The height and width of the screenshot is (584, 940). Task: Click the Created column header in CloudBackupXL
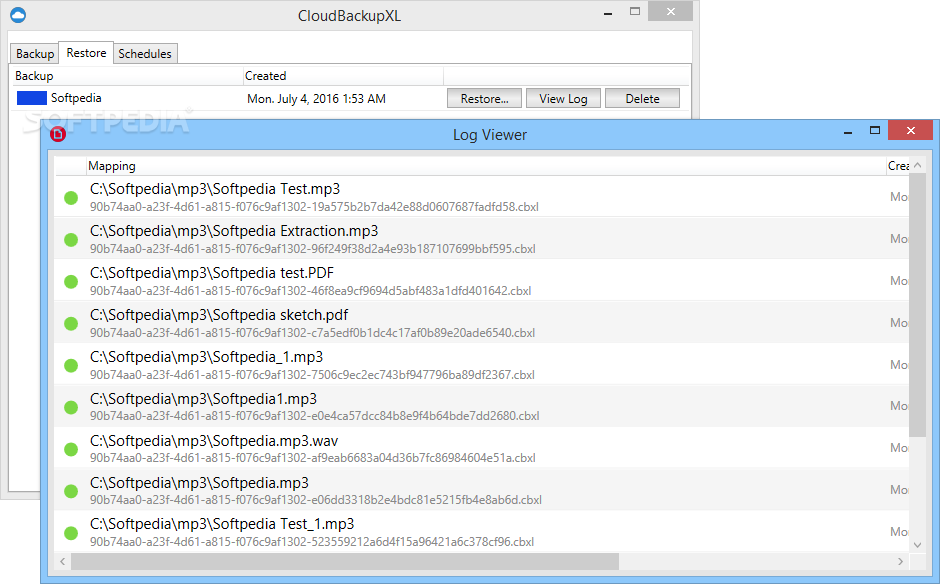[343, 76]
